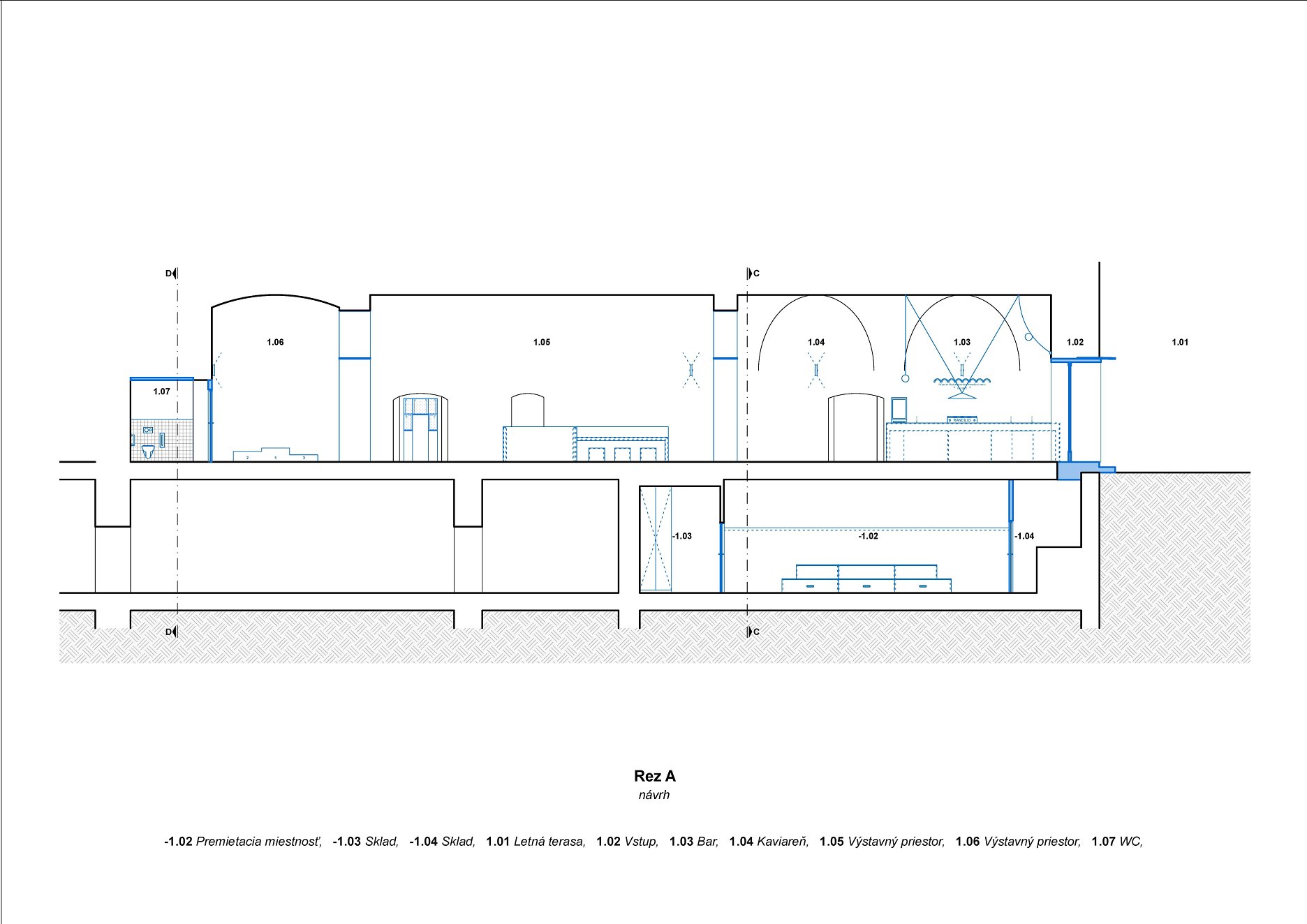Click the display fridge beside the bar
The image size is (1307, 924).
pyautogui.click(x=899, y=410)
